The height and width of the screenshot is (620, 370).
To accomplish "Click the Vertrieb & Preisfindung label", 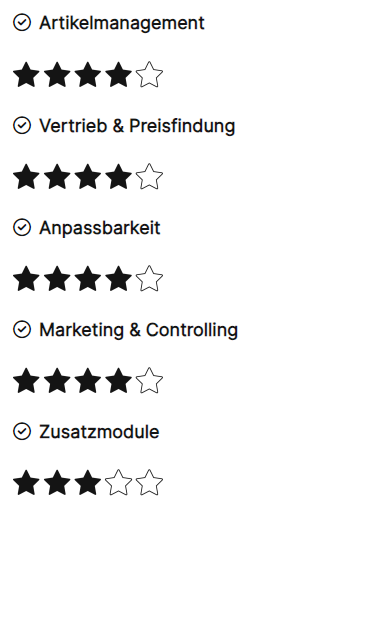I will pyautogui.click(x=137, y=126).
